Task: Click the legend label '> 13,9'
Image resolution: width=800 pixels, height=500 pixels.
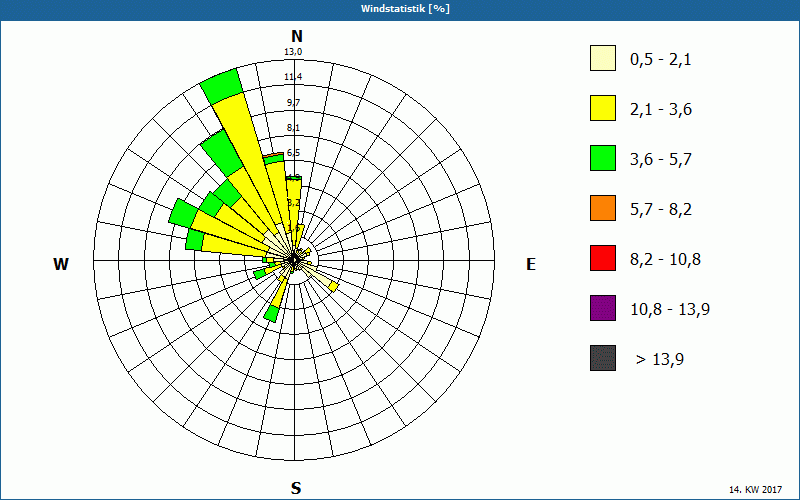Action: [x=660, y=360]
